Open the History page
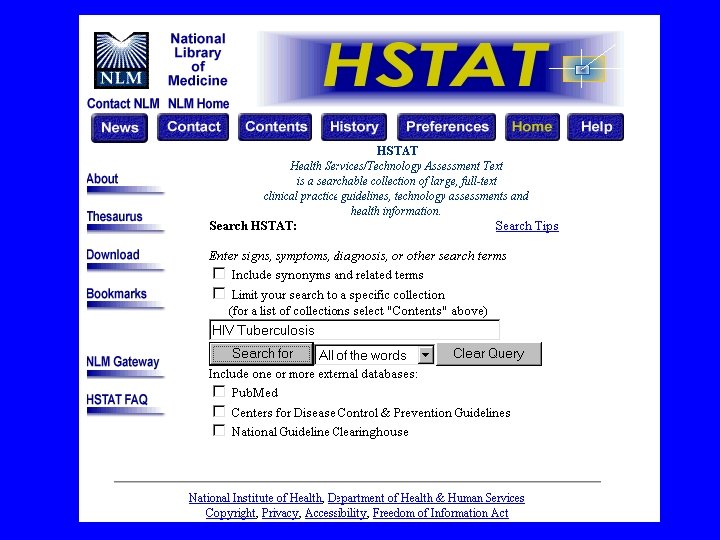 pyautogui.click(x=354, y=127)
